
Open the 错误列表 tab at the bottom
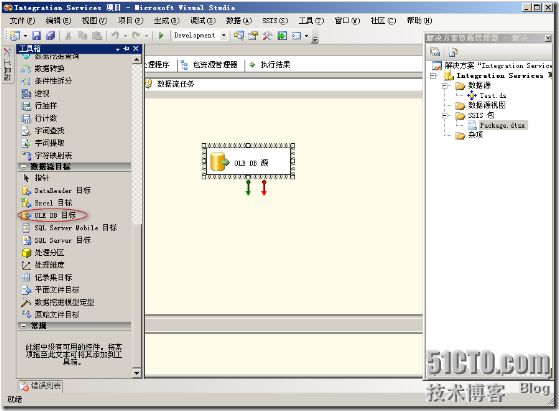coord(41,385)
